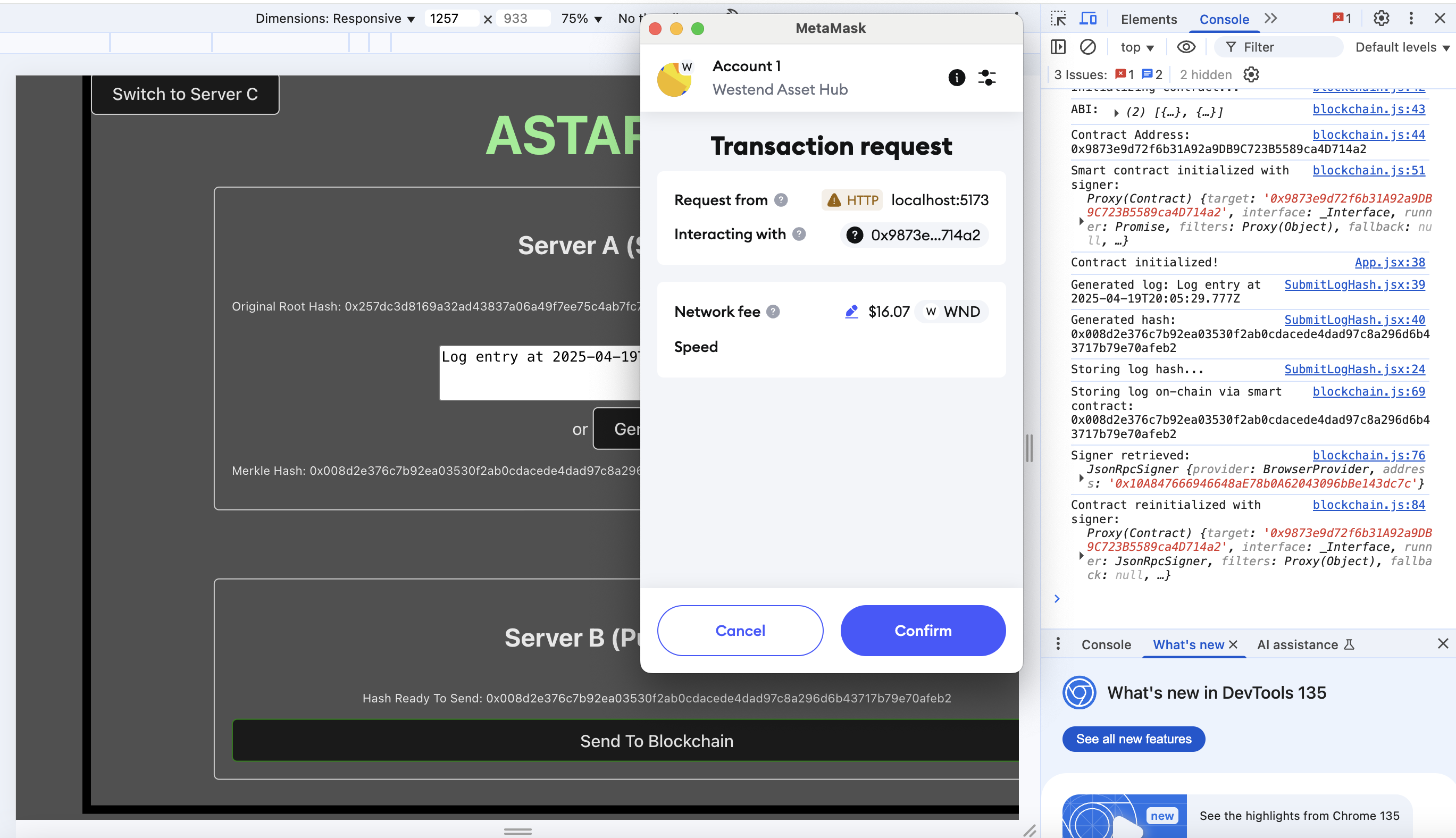Open blockchain.js:43 source link
Image resolution: width=1456 pixels, height=838 pixels.
click(1369, 110)
